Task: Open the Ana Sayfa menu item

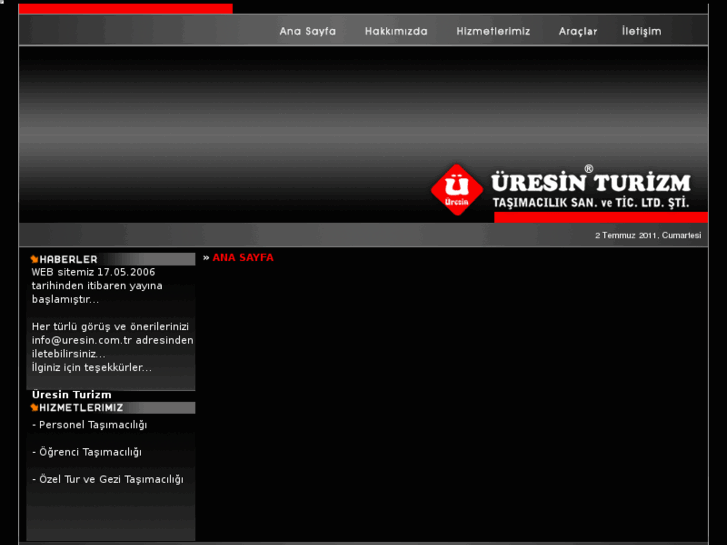Action: pyautogui.click(x=307, y=32)
